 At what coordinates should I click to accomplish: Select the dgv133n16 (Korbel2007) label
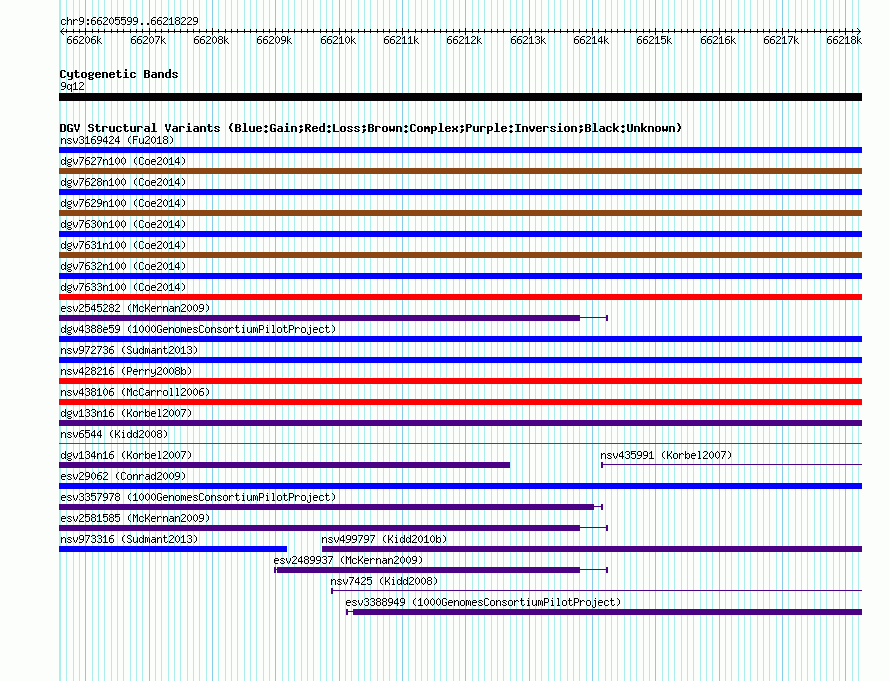click(x=126, y=413)
